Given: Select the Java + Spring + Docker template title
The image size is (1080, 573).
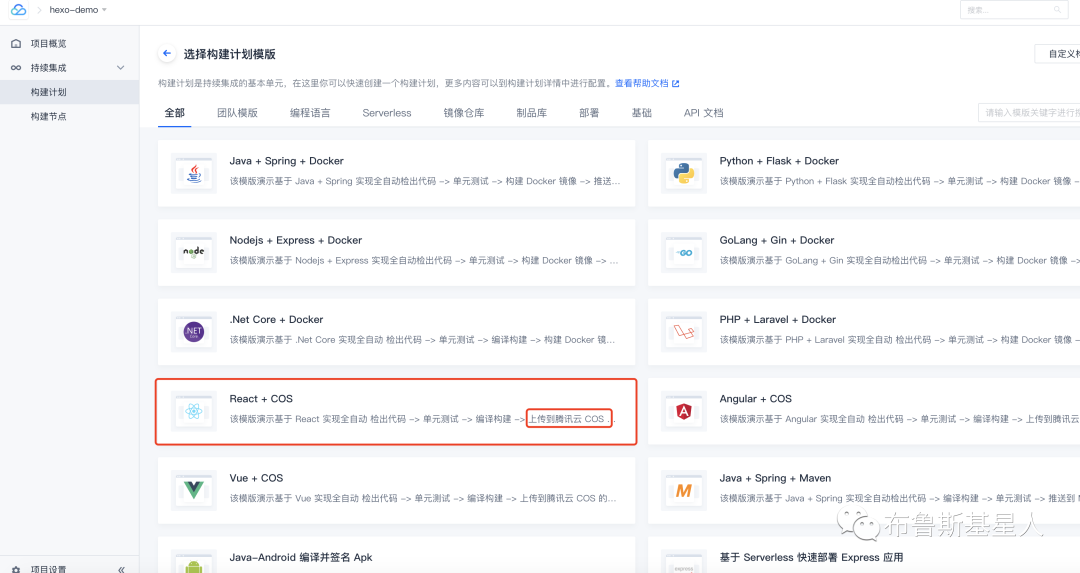Looking at the screenshot, I should (287, 160).
